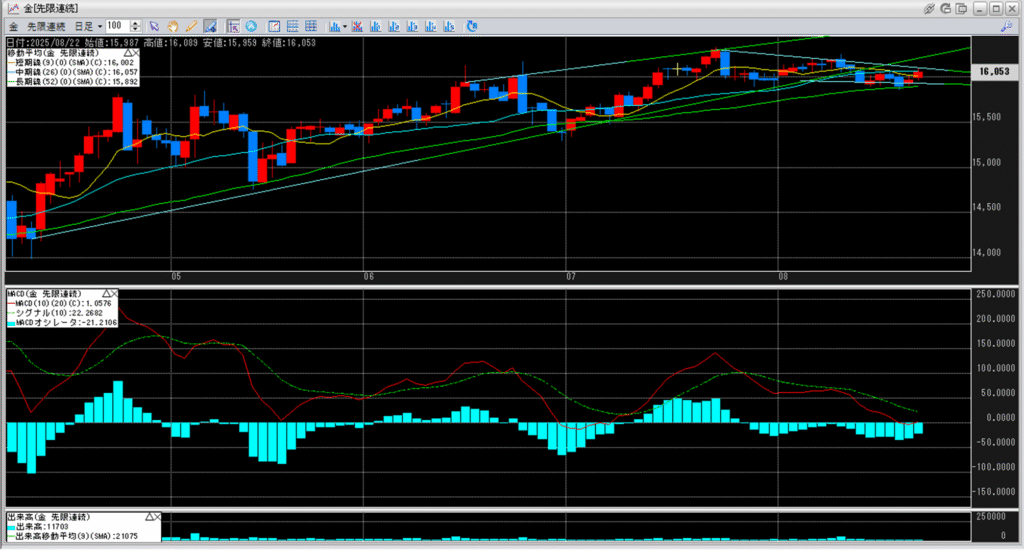Click the 出来高:11703 legend row
Screen dimensions: 1024x550
click(x=40, y=526)
